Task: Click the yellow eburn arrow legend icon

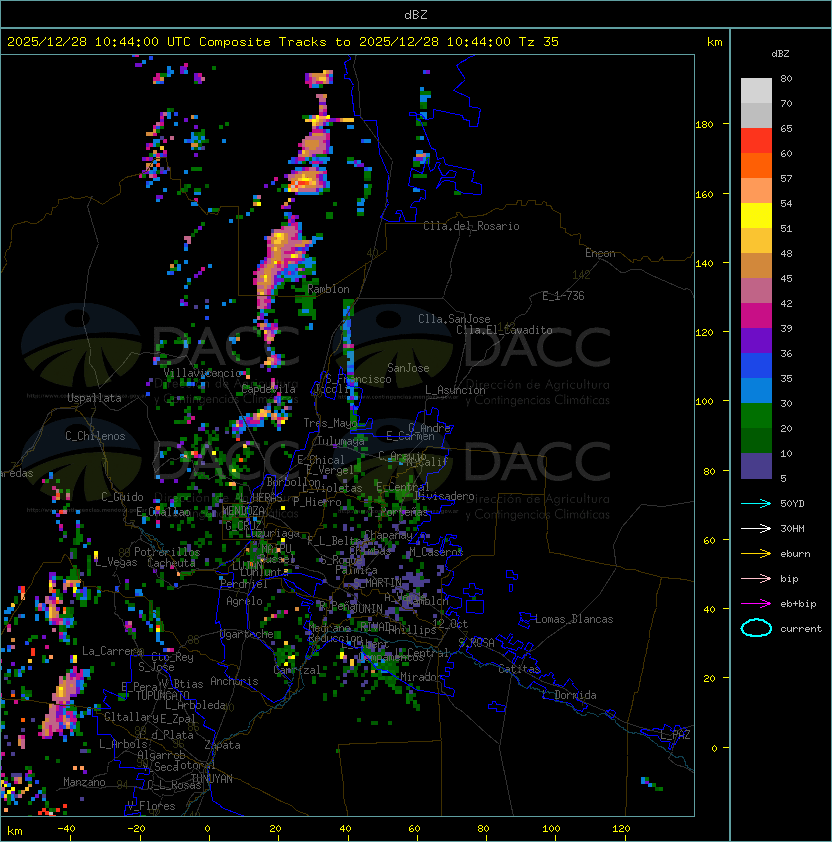Action: tap(756, 553)
